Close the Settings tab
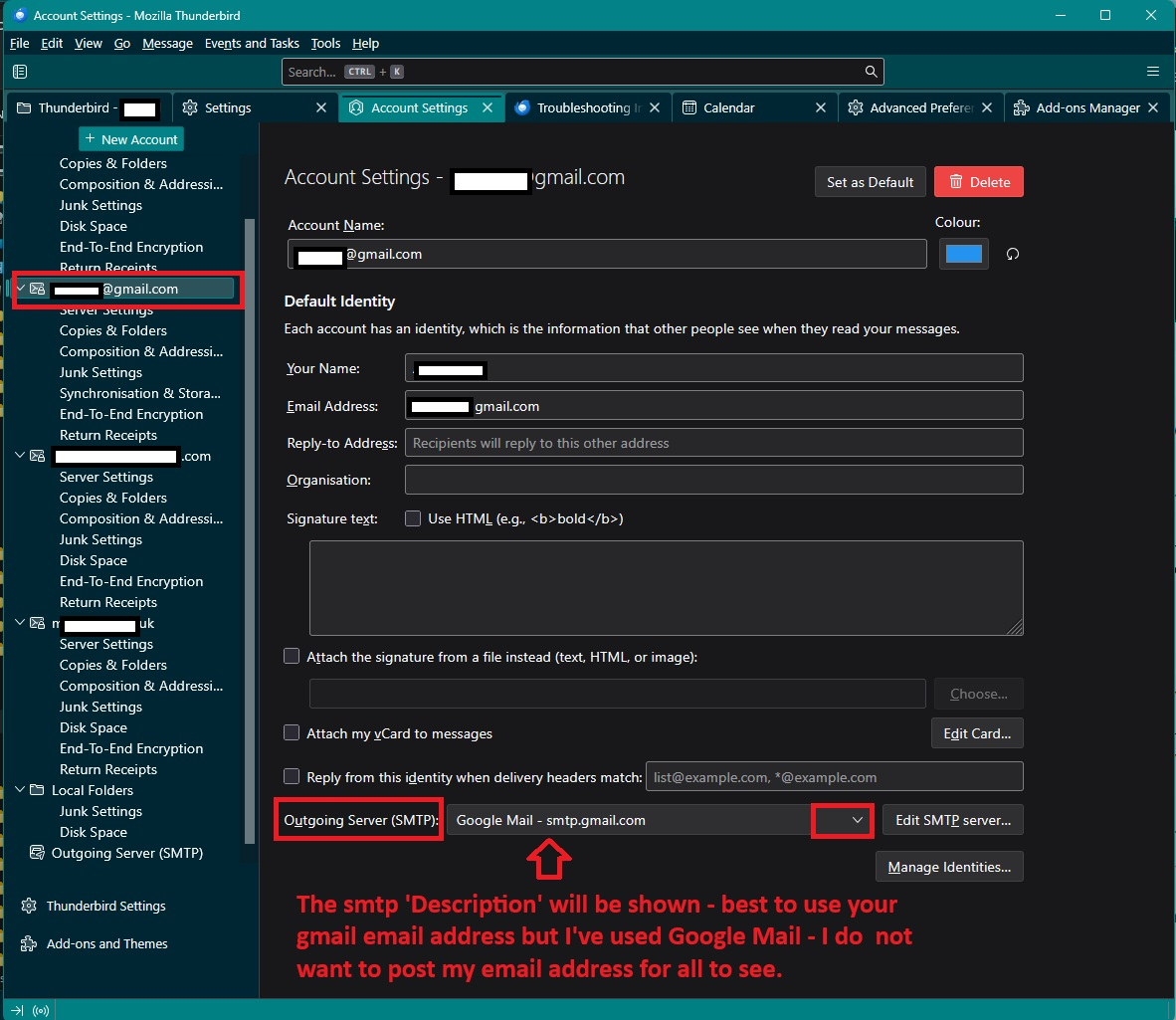 pyautogui.click(x=321, y=107)
